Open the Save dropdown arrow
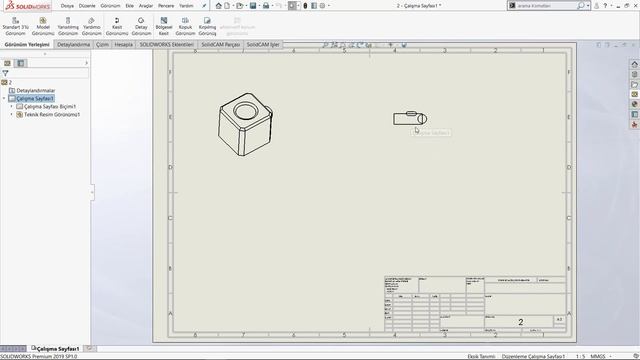 [259, 6]
